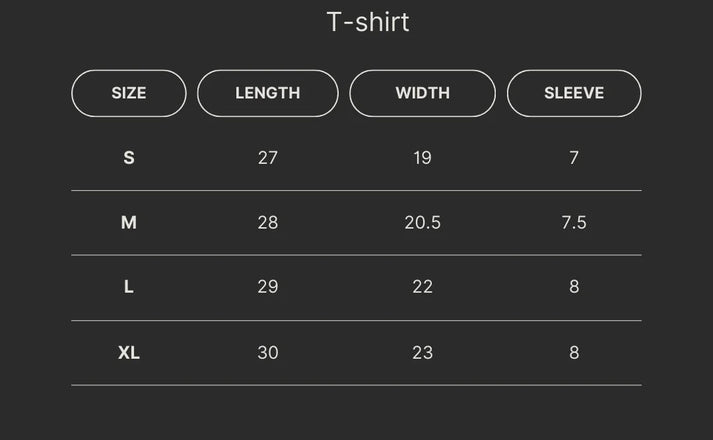Select the SLEEVE column header pill
The image size is (713, 440).
pyautogui.click(x=574, y=93)
